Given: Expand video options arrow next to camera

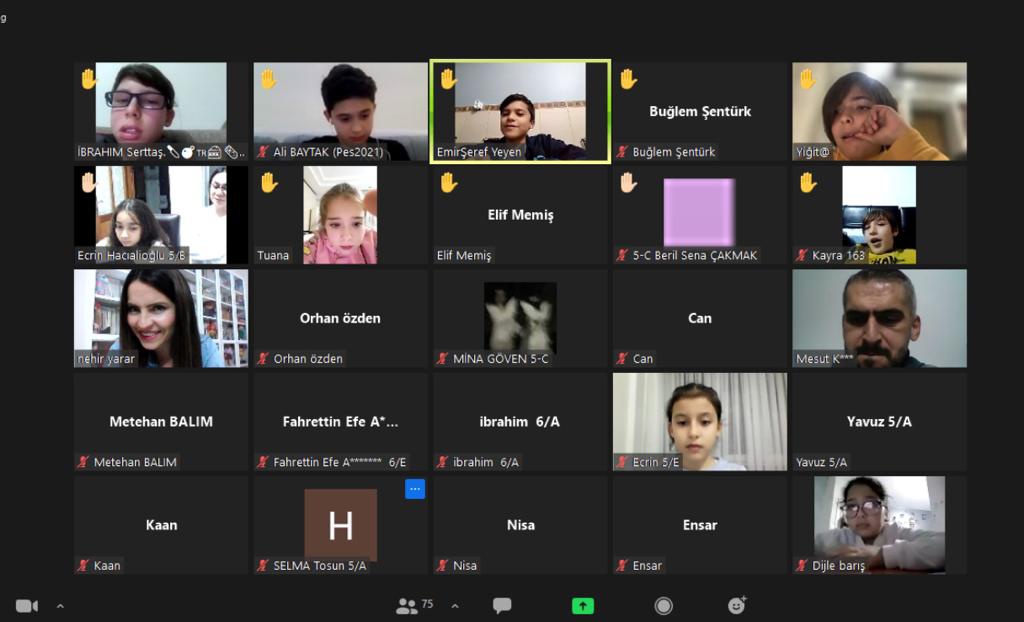Looking at the screenshot, I should [x=60, y=606].
